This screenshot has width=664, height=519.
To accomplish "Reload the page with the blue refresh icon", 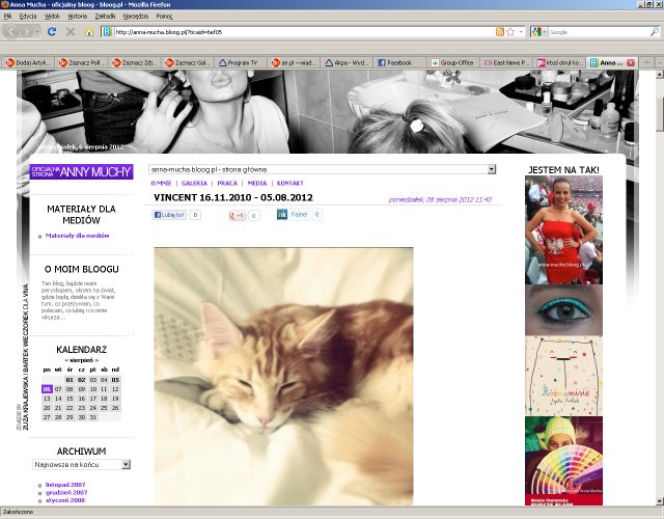I will [x=52, y=32].
